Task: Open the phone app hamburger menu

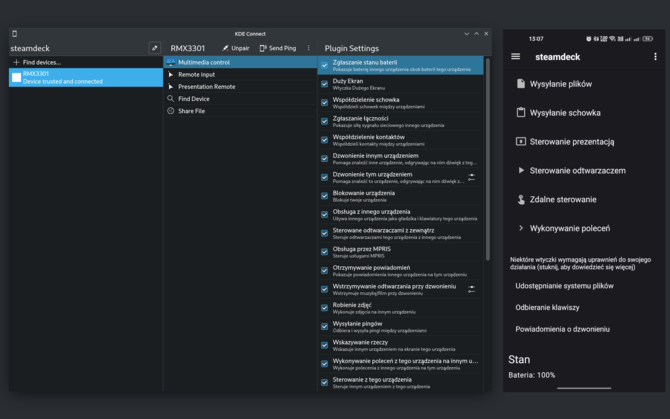Action: click(516, 56)
